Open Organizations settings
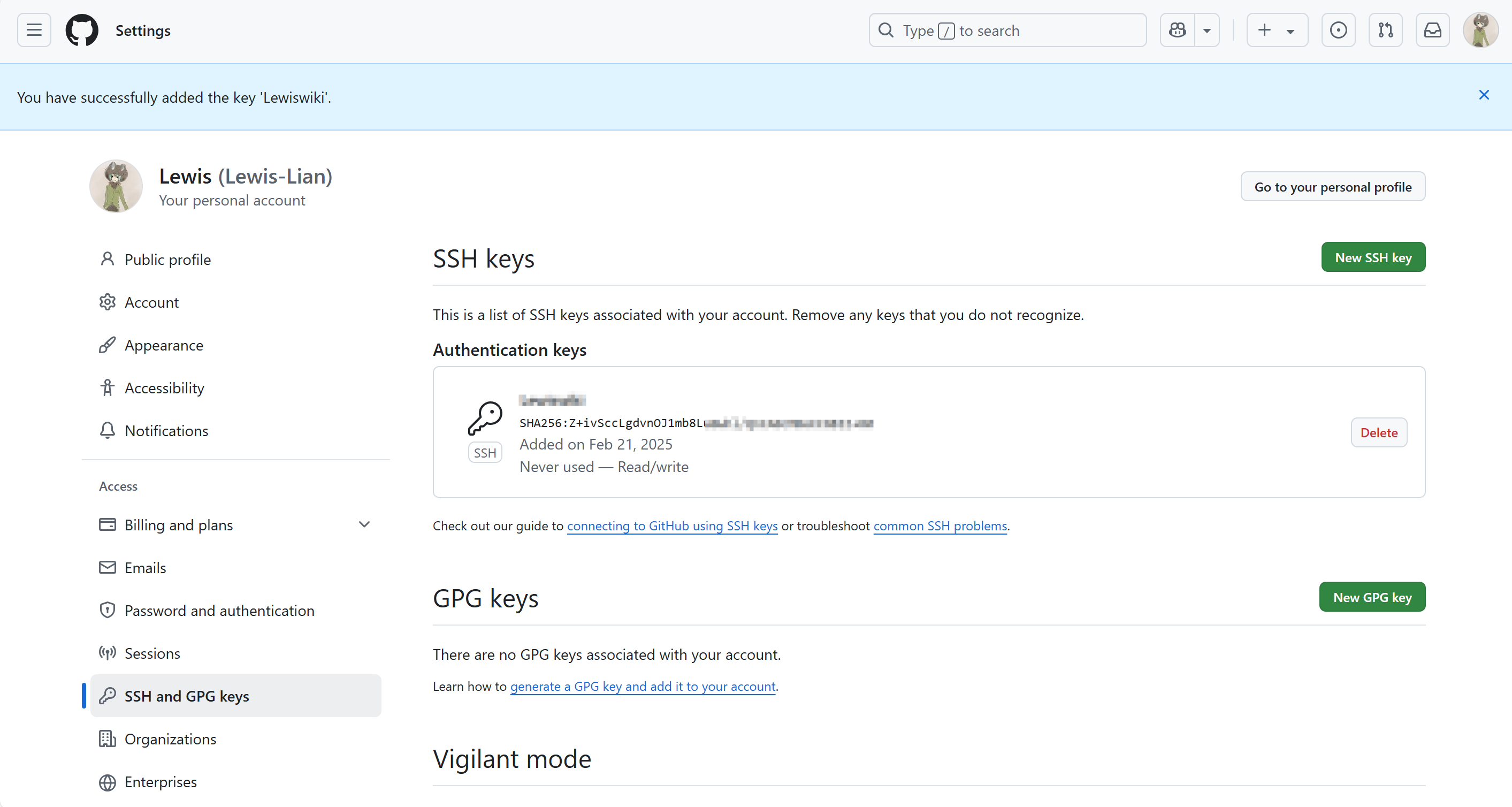Viewport: 1512px width, 807px height. pyautogui.click(x=235, y=739)
